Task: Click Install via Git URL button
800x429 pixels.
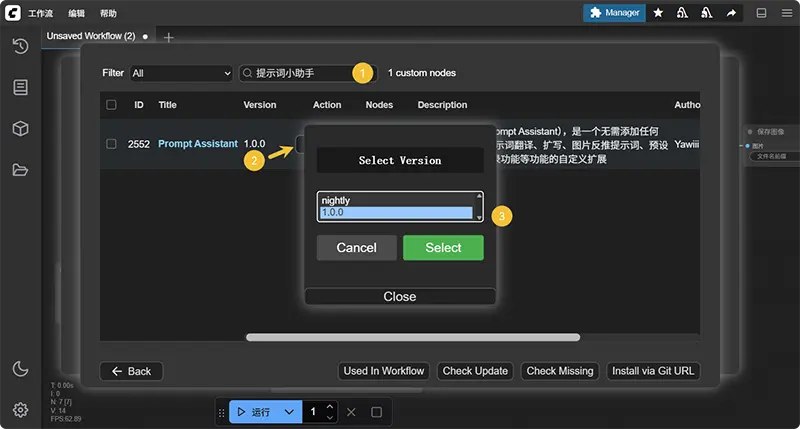Action: [x=653, y=371]
